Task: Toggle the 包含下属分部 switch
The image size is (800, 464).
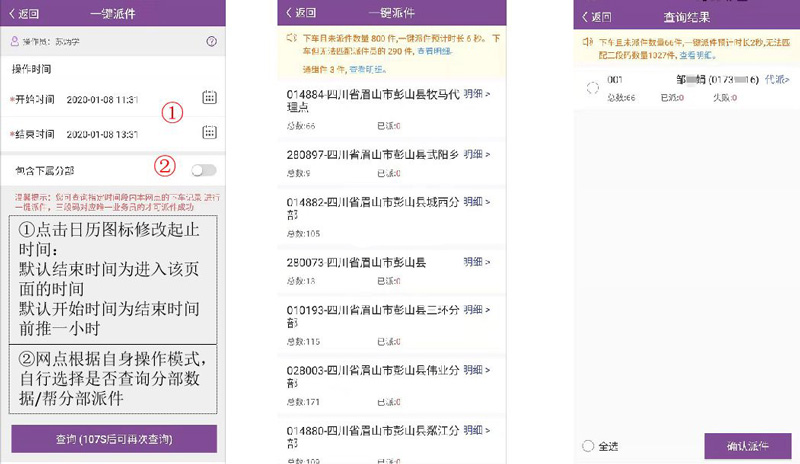Action: (204, 170)
